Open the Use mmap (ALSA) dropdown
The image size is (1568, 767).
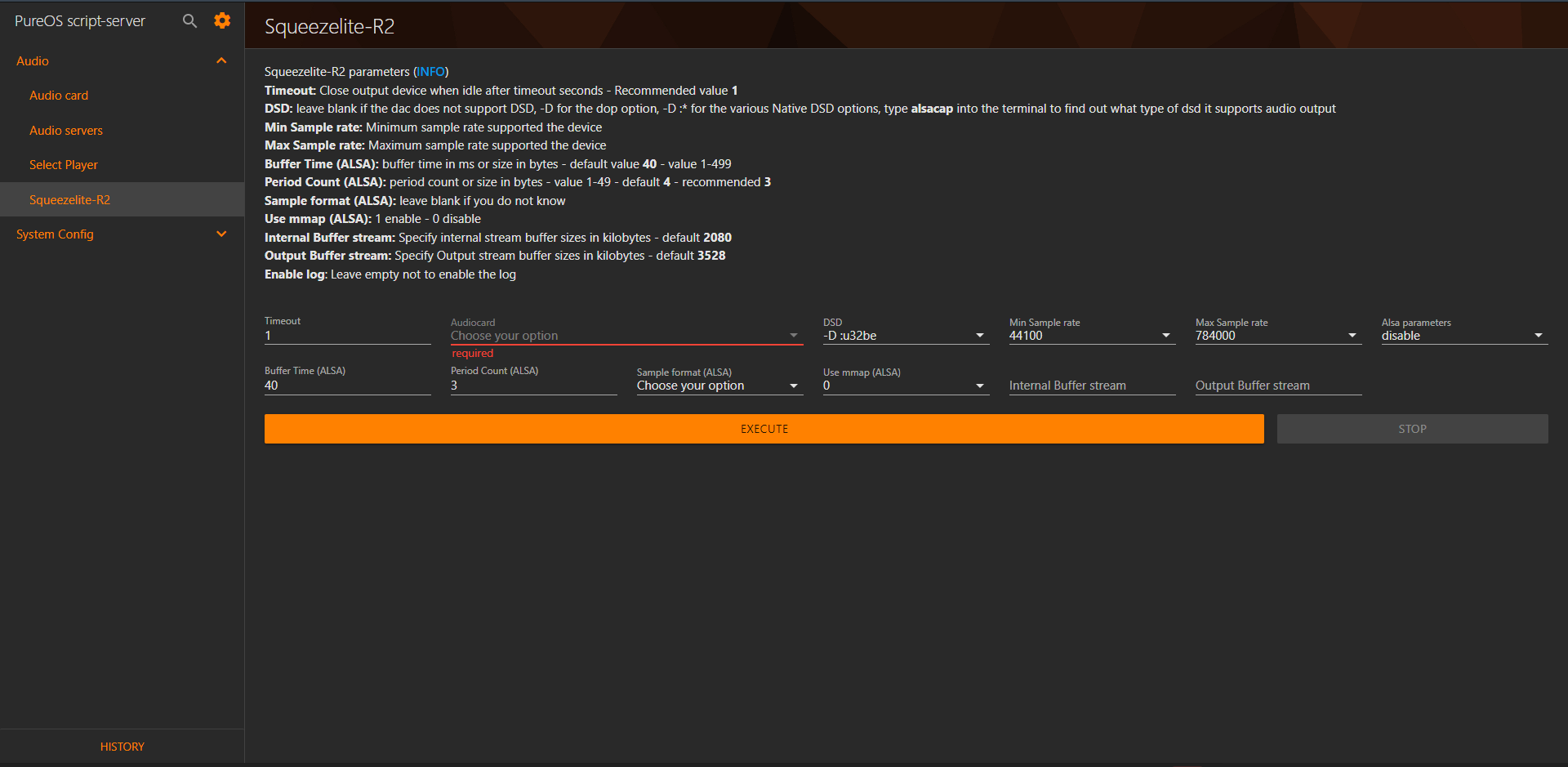(x=906, y=386)
